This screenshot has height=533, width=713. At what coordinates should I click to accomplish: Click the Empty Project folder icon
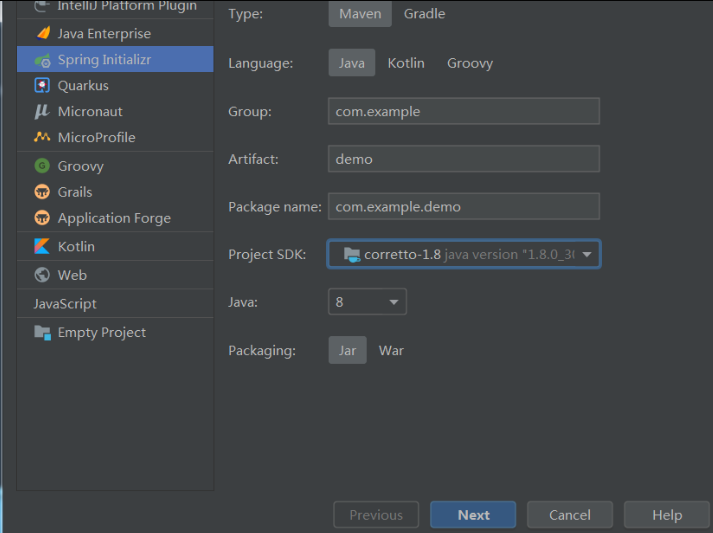[x=43, y=333]
